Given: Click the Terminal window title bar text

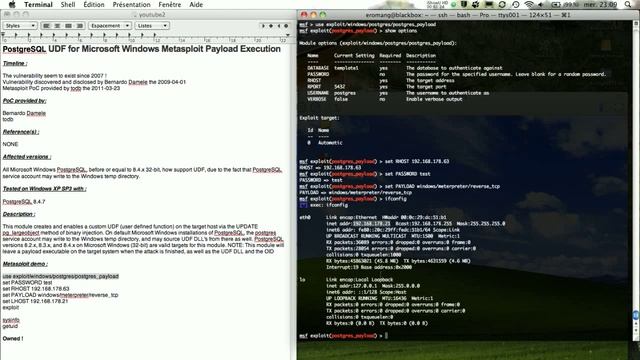Looking at the screenshot, I should point(468,15).
